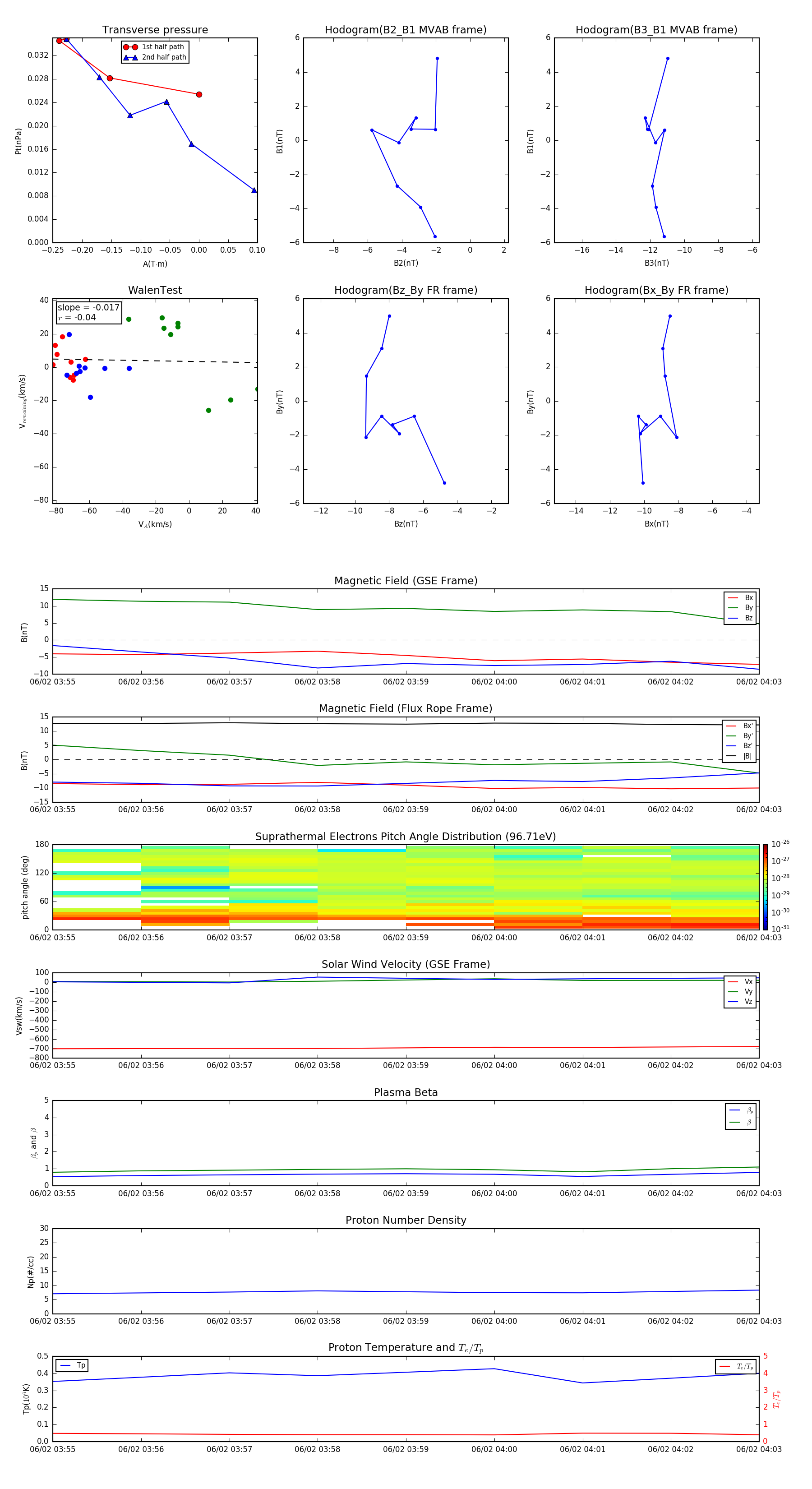Click the 'Vx' legend entry in solar wind plot
The height and width of the screenshot is (1489, 812).
coord(740,981)
